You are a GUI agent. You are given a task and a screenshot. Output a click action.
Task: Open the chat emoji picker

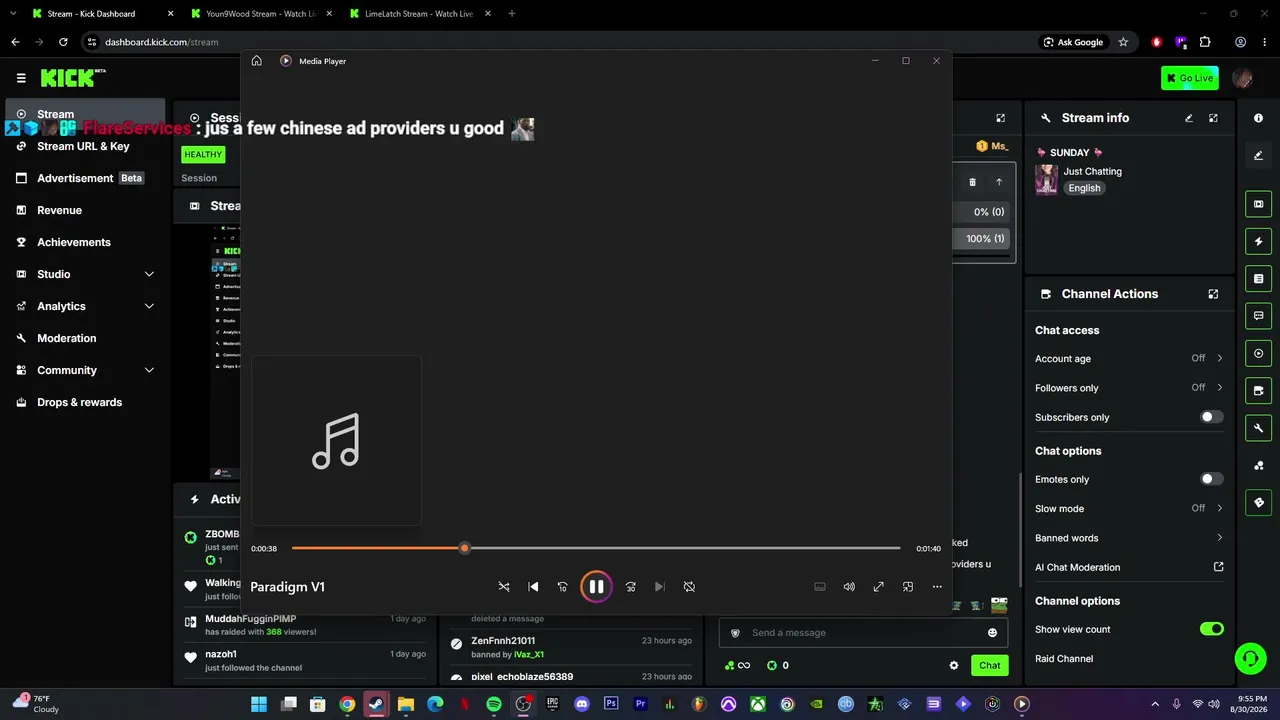coord(992,633)
